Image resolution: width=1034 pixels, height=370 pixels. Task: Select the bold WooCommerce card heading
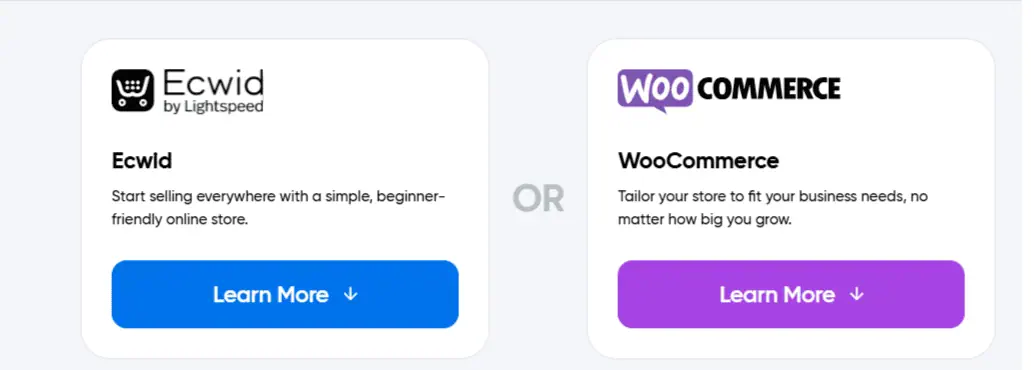(698, 161)
